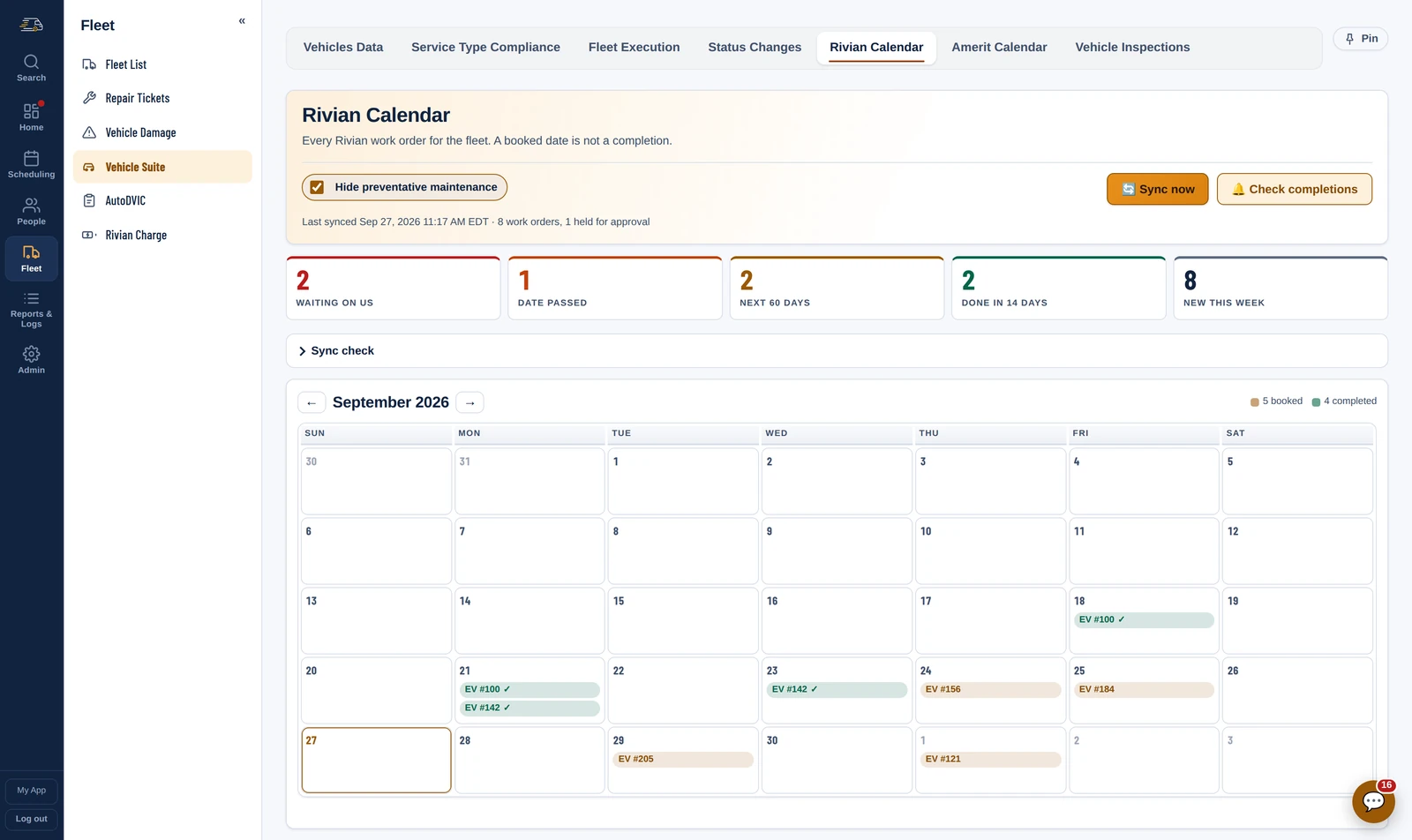
Task: Switch to Vehicle Inspections tab
Action: tap(1132, 48)
